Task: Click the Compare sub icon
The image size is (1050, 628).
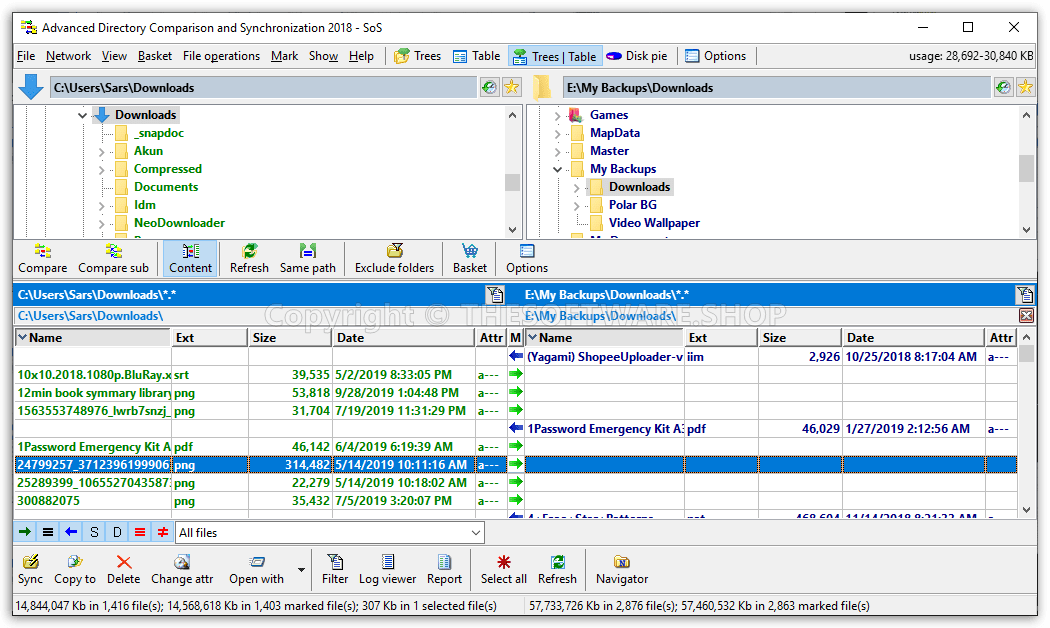Action: (x=113, y=258)
